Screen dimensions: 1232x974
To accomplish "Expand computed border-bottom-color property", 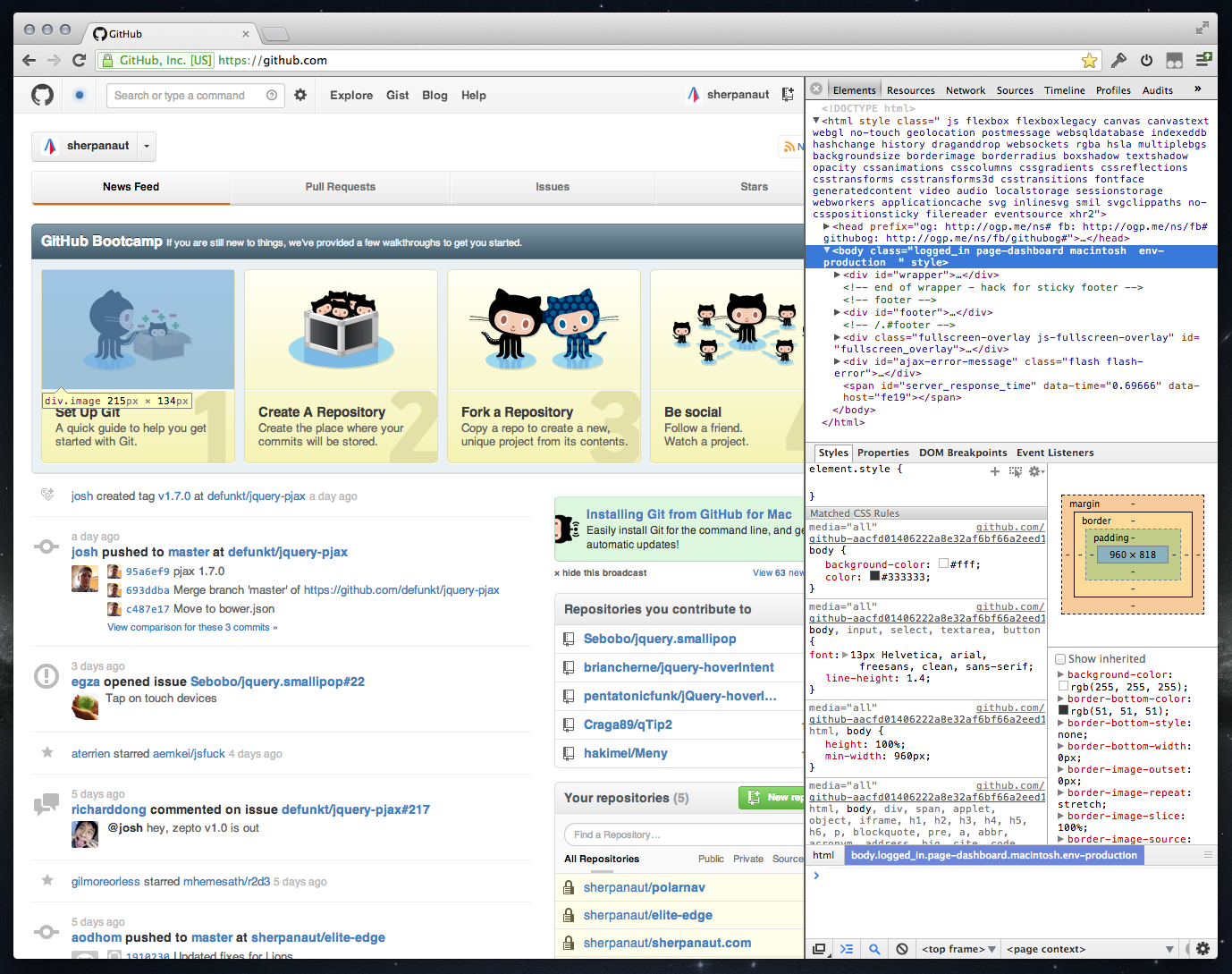I will coord(1061,699).
